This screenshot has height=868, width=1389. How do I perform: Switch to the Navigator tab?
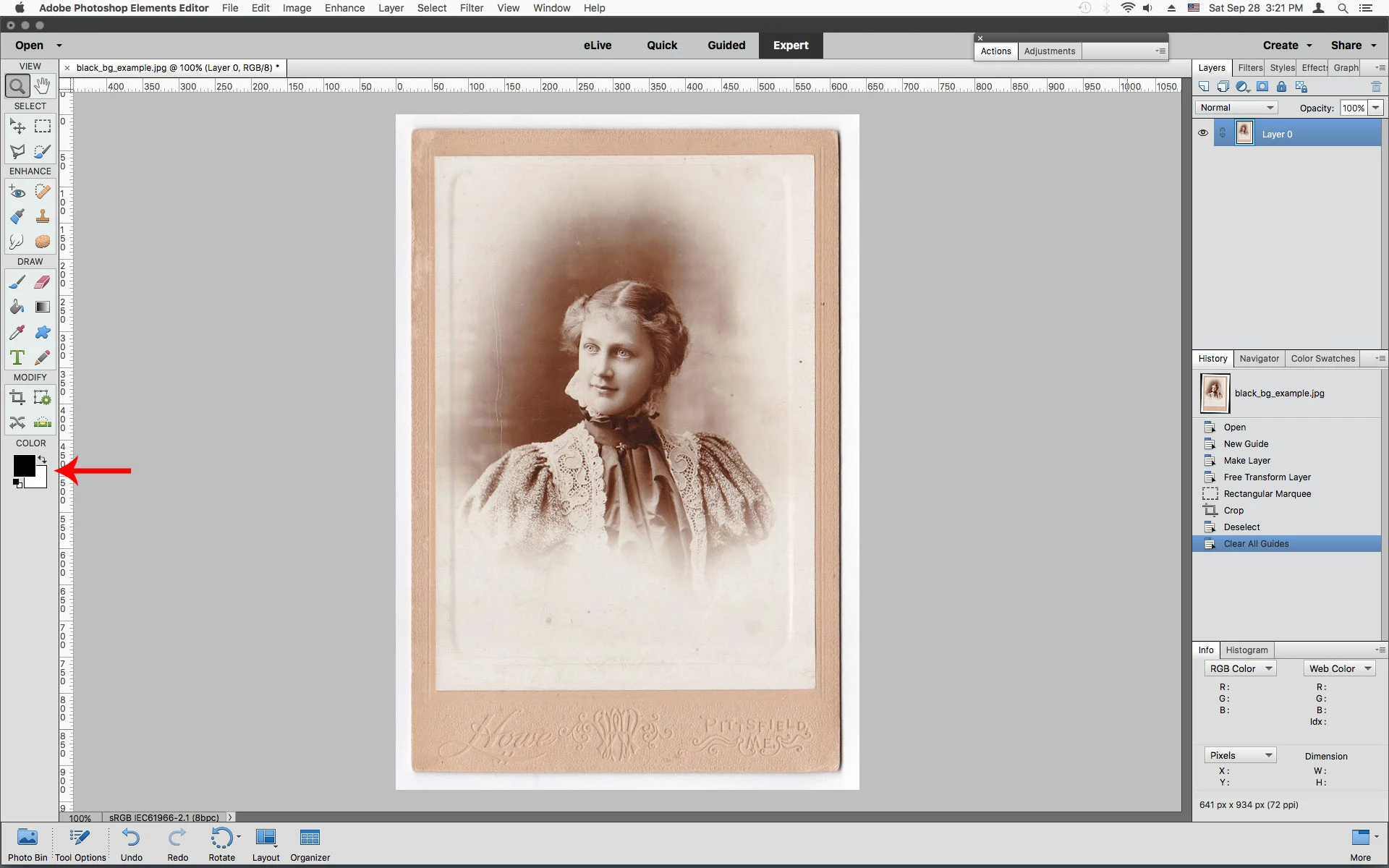click(1259, 359)
